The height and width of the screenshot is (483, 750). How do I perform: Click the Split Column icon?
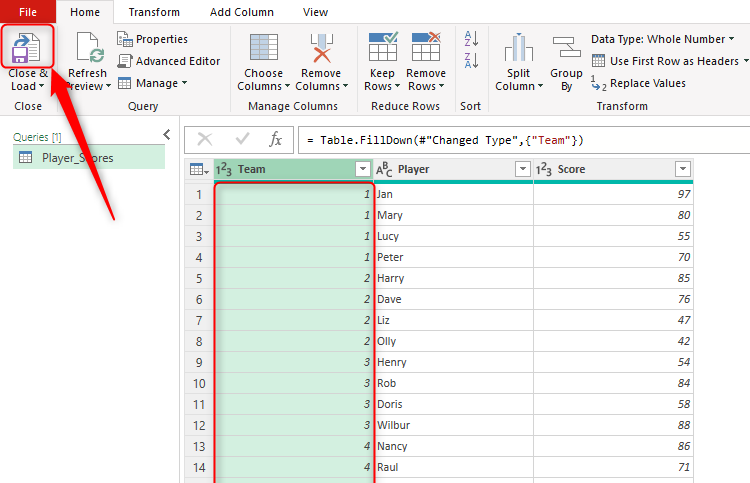[x=519, y=52]
